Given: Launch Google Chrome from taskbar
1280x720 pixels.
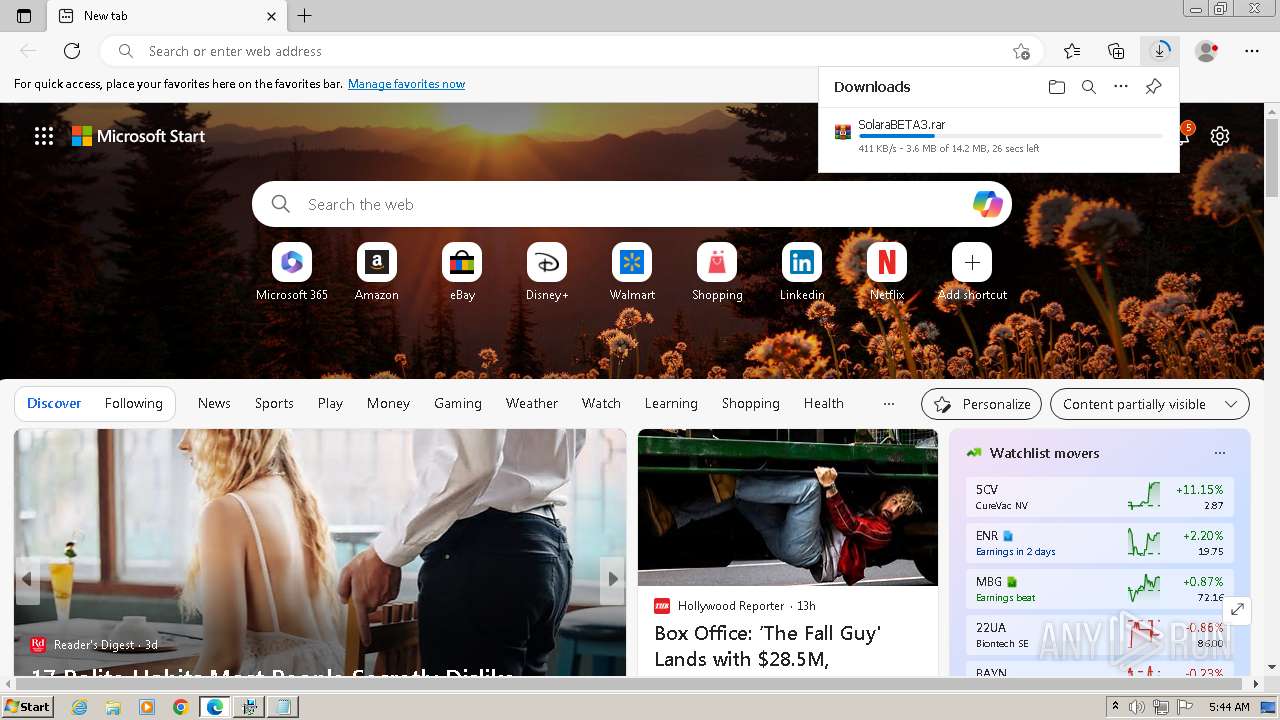Looking at the screenshot, I should (x=180, y=707).
